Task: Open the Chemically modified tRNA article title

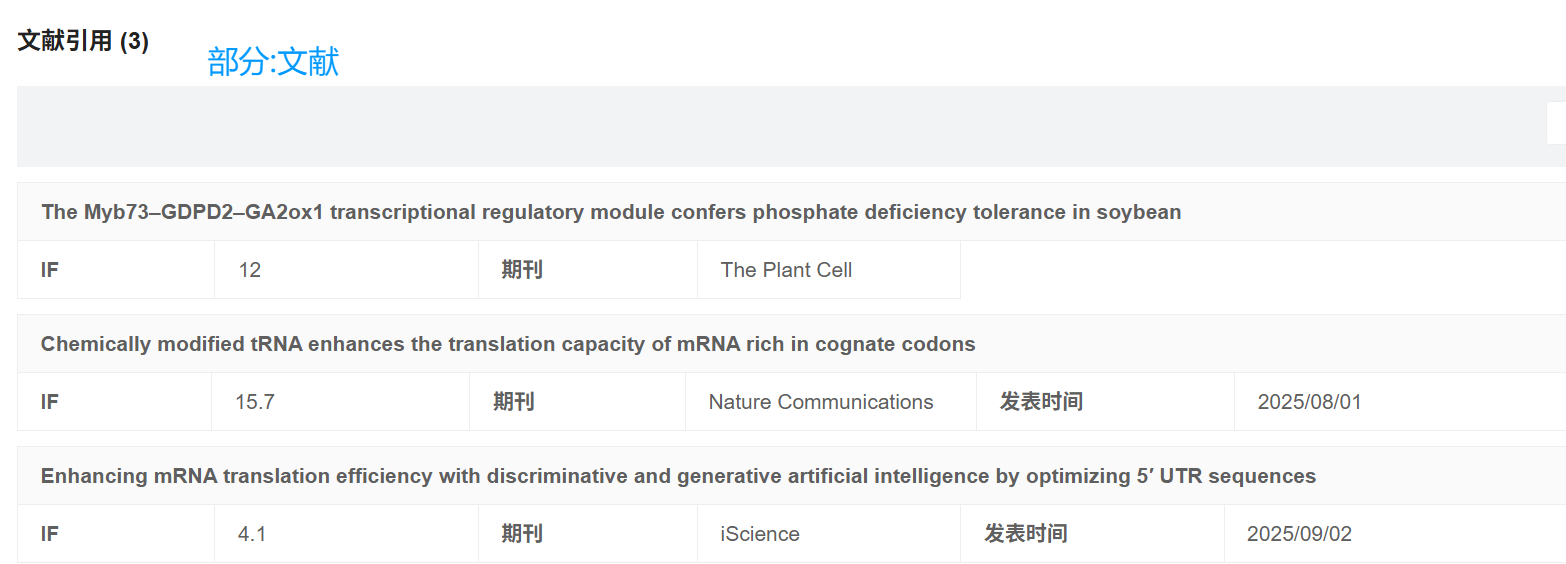Action: [x=507, y=344]
